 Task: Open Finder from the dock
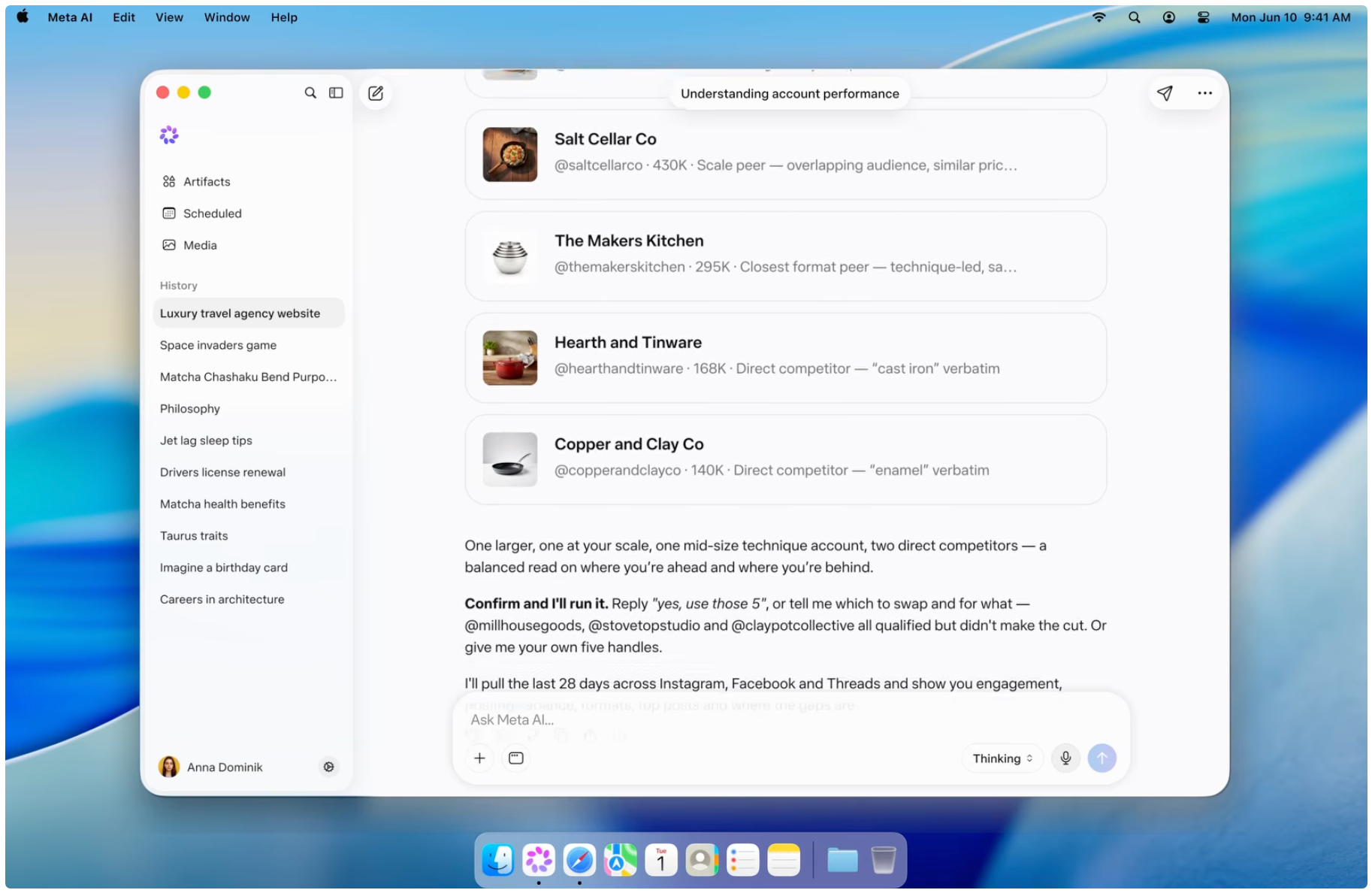point(498,860)
